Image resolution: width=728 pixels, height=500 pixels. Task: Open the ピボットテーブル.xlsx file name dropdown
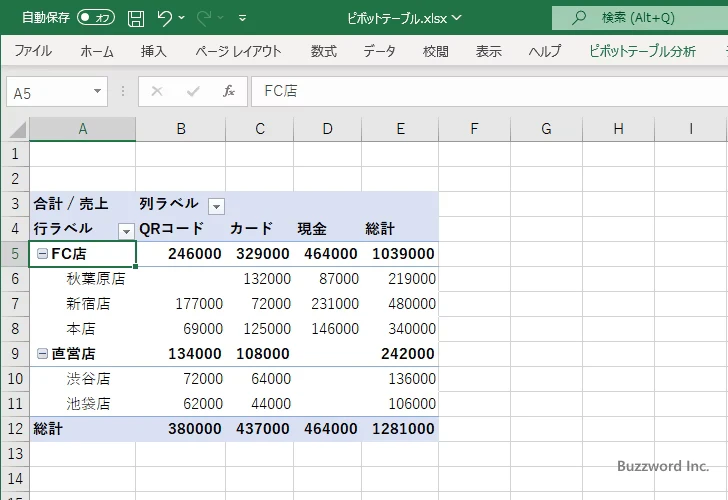pyautogui.click(x=457, y=18)
